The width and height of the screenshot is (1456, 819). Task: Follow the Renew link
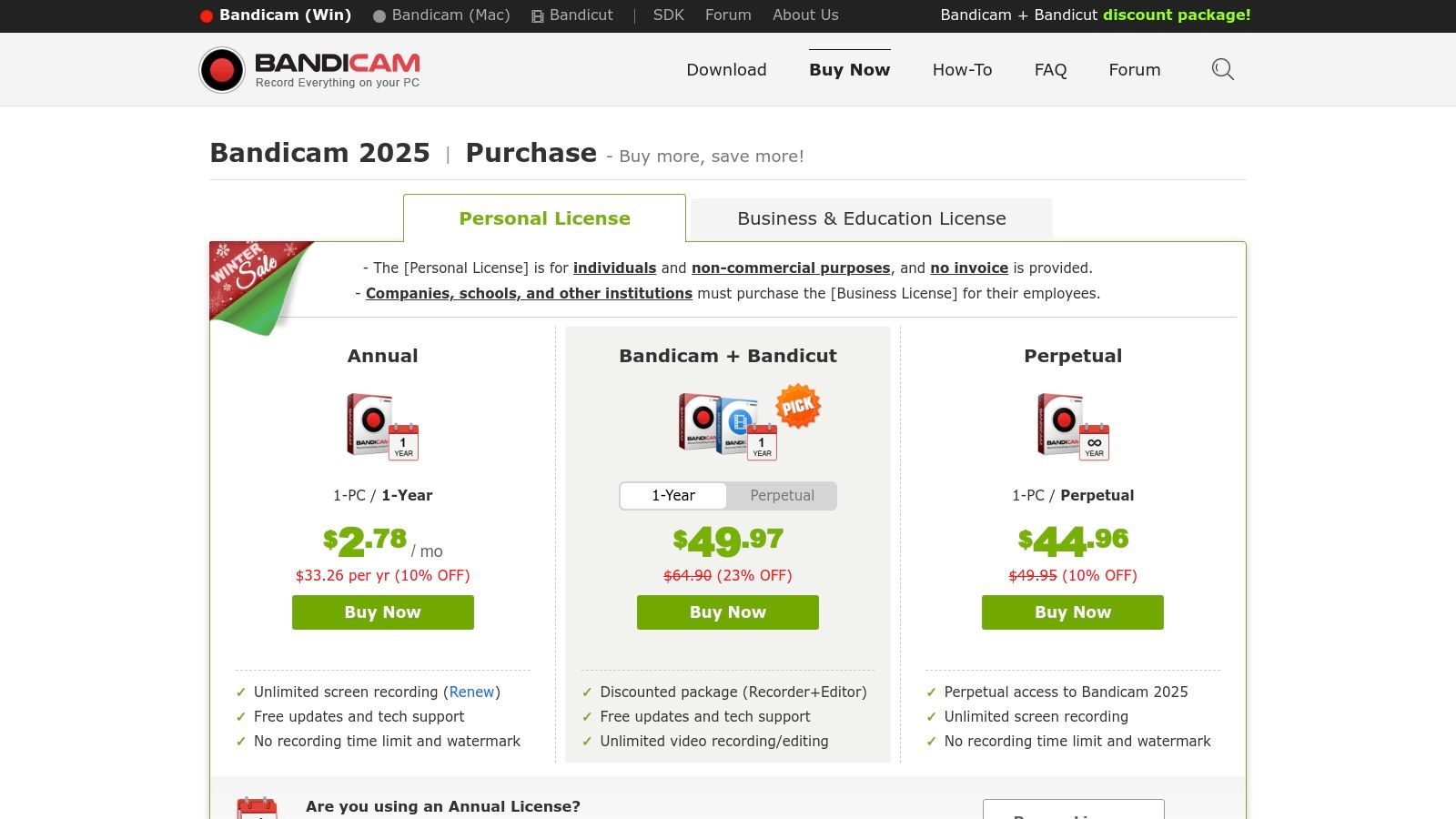471,693
